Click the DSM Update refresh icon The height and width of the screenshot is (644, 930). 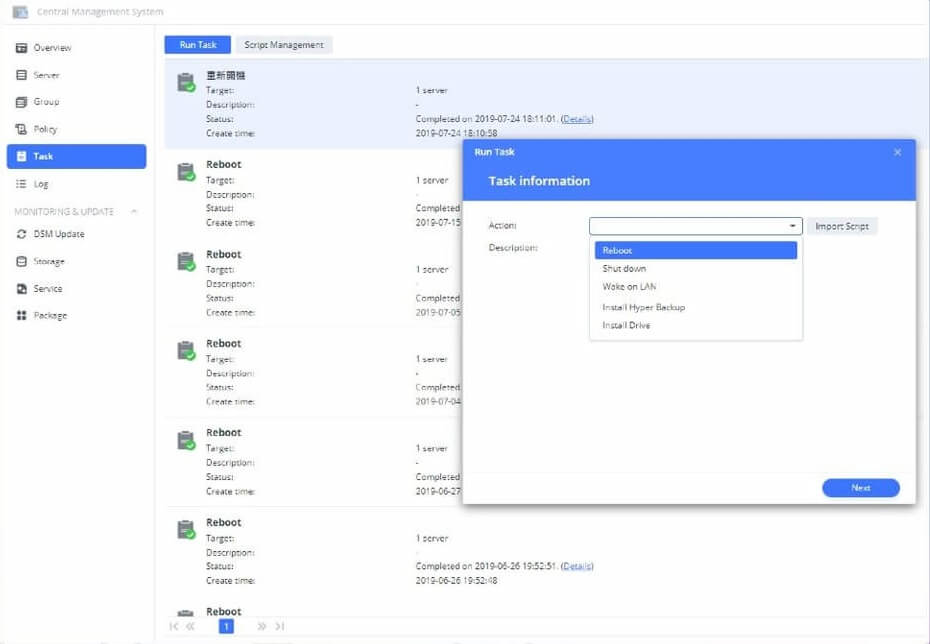21,234
